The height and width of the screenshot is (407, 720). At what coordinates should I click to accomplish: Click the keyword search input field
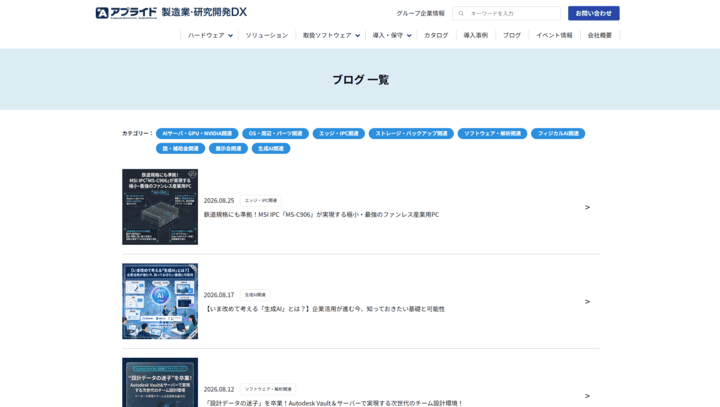pyautogui.click(x=506, y=13)
